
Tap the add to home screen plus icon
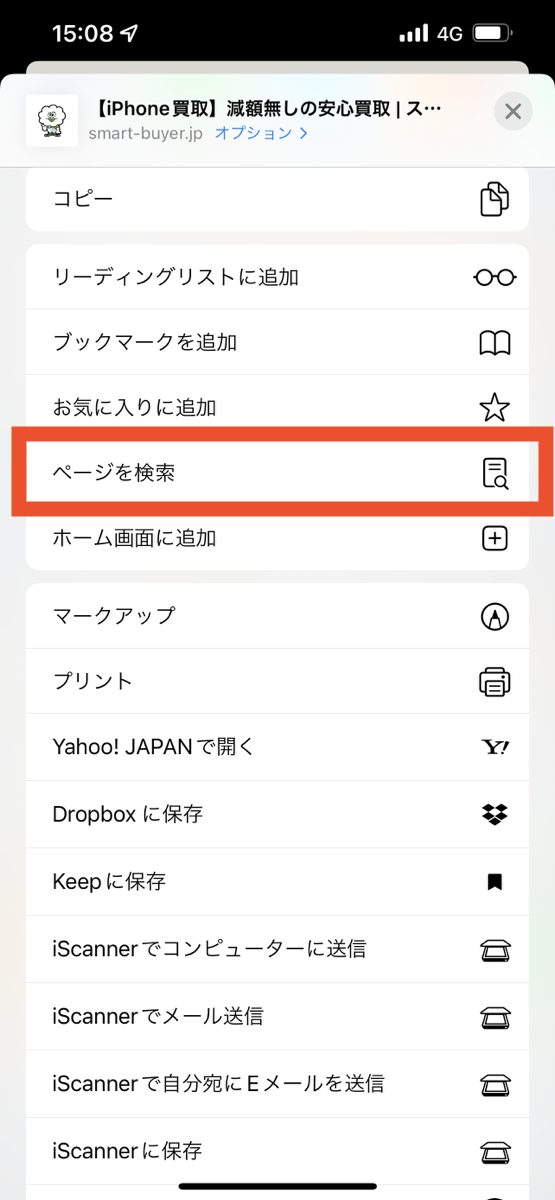[495, 538]
